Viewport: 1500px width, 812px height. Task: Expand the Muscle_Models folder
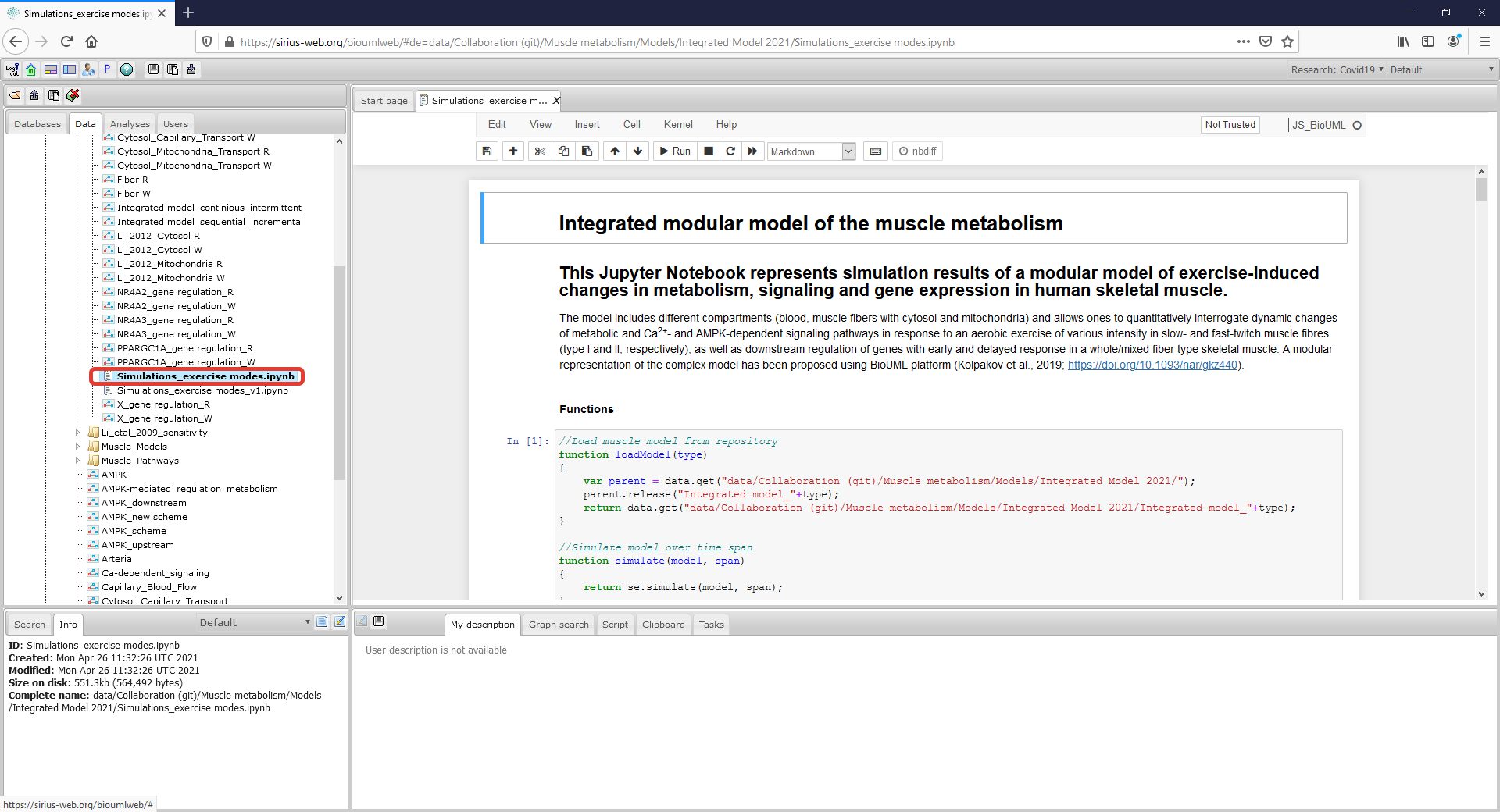[x=77, y=447]
